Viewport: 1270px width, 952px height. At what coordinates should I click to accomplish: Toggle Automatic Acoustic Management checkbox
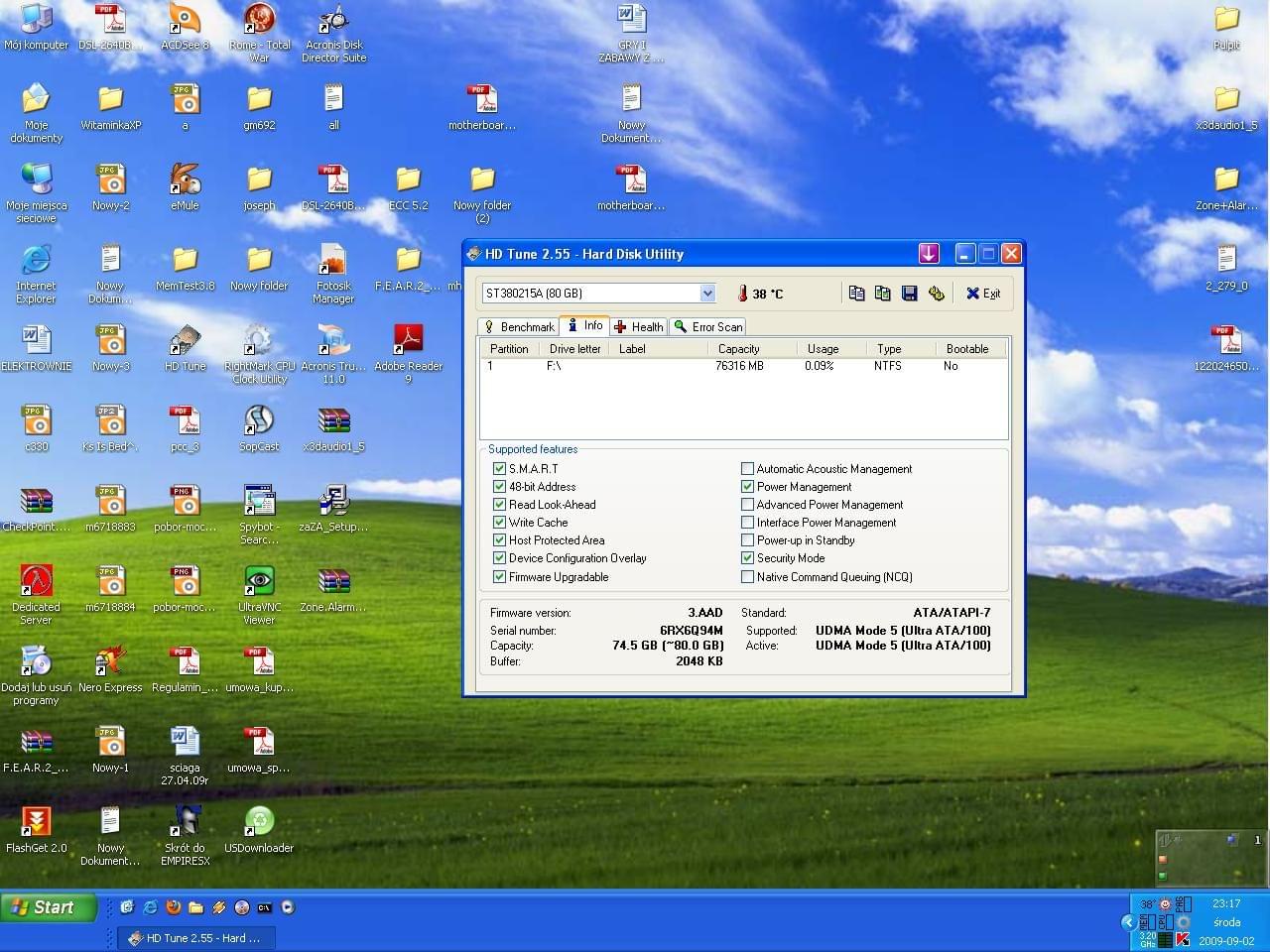point(747,469)
